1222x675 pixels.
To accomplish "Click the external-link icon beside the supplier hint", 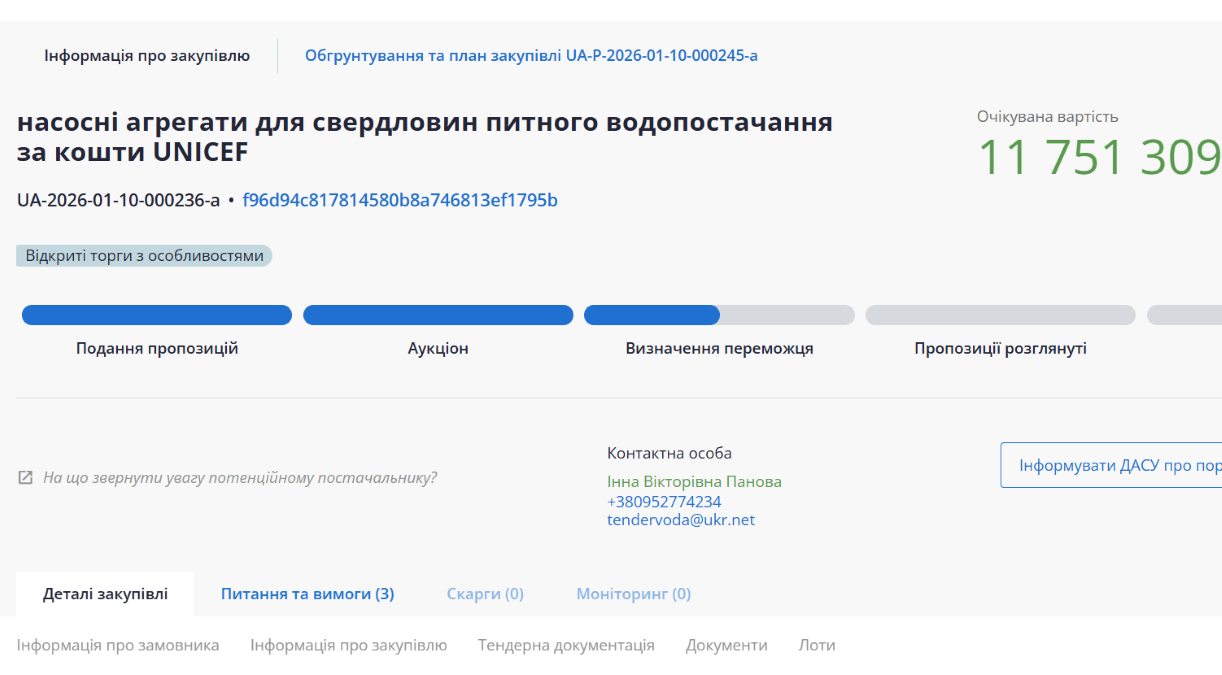I will pyautogui.click(x=26, y=478).
